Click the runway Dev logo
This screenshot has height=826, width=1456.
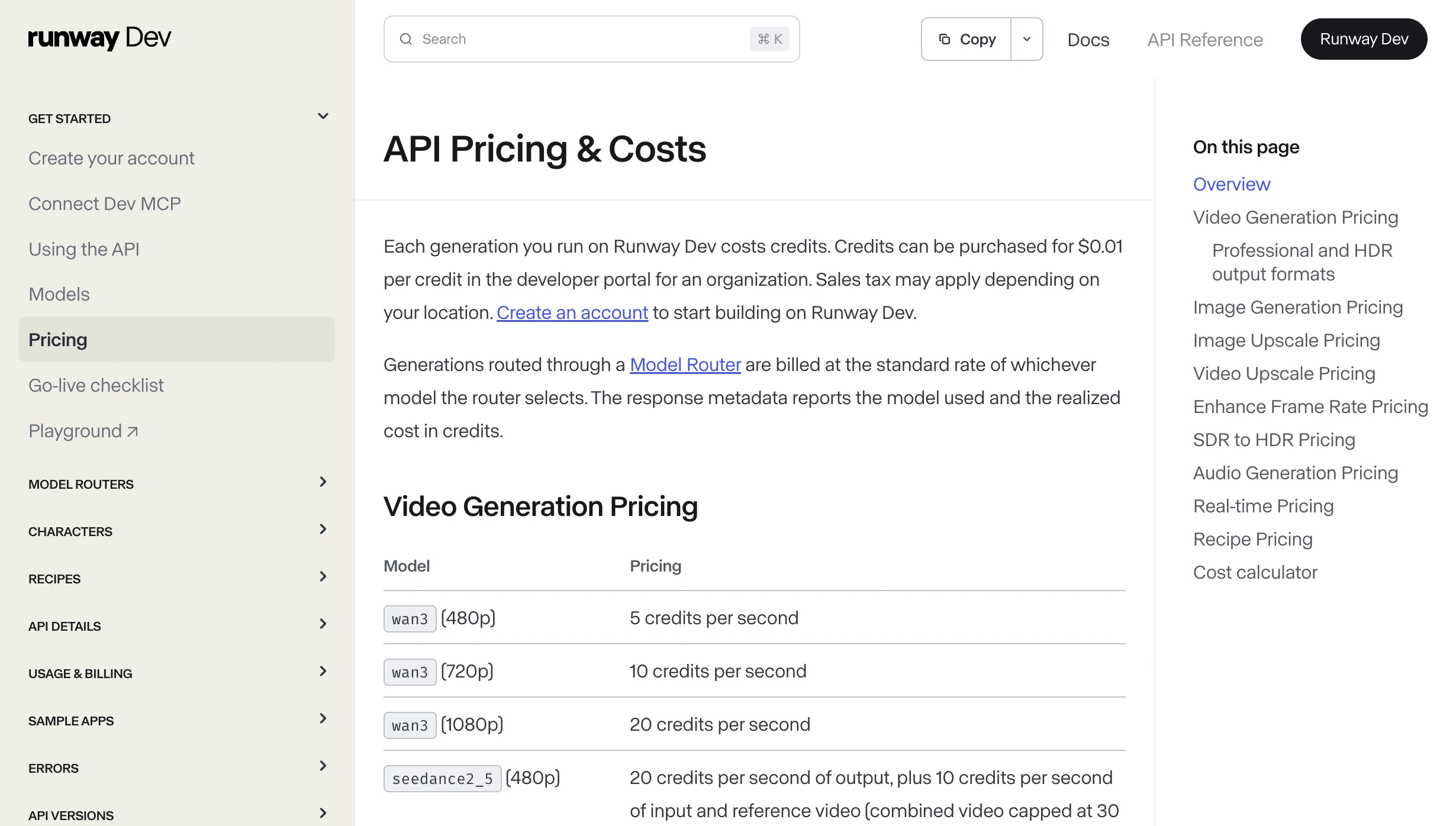pyautogui.click(x=99, y=38)
